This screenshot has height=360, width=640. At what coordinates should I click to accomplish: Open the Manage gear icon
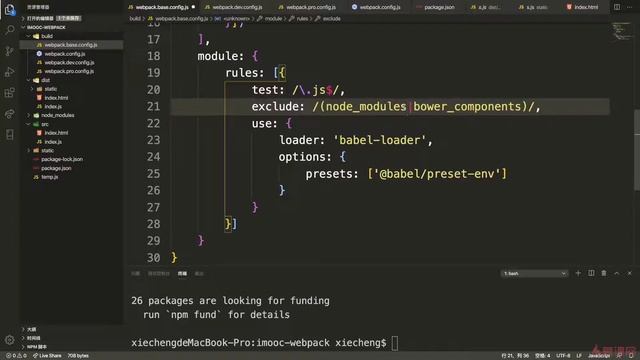9,340
